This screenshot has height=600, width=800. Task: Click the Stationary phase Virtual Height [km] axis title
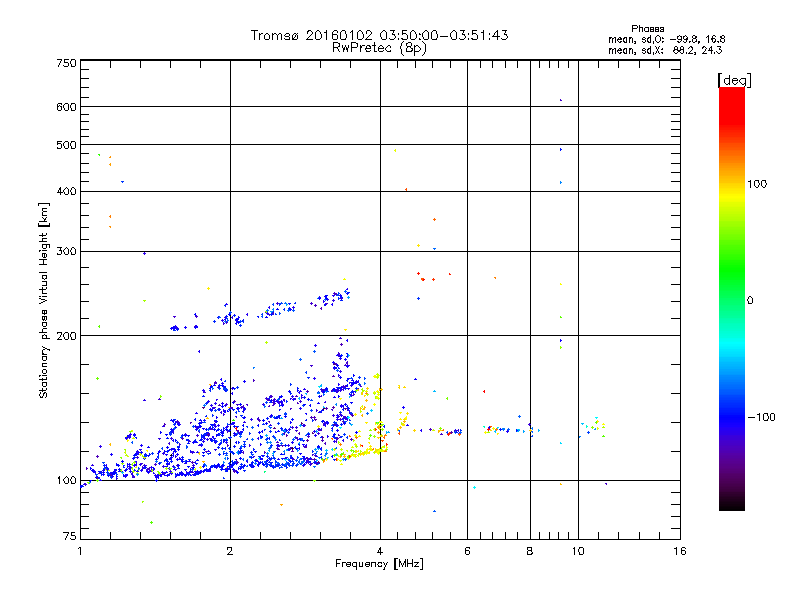[44, 301]
